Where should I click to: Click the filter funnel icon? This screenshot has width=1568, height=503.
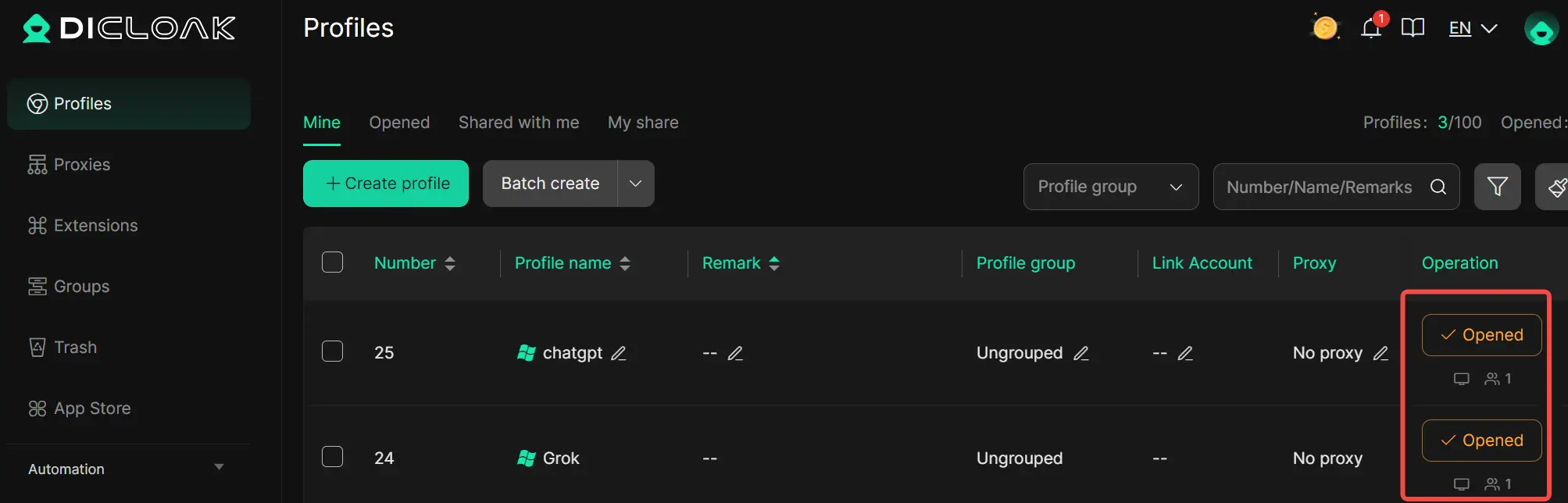(x=1497, y=187)
